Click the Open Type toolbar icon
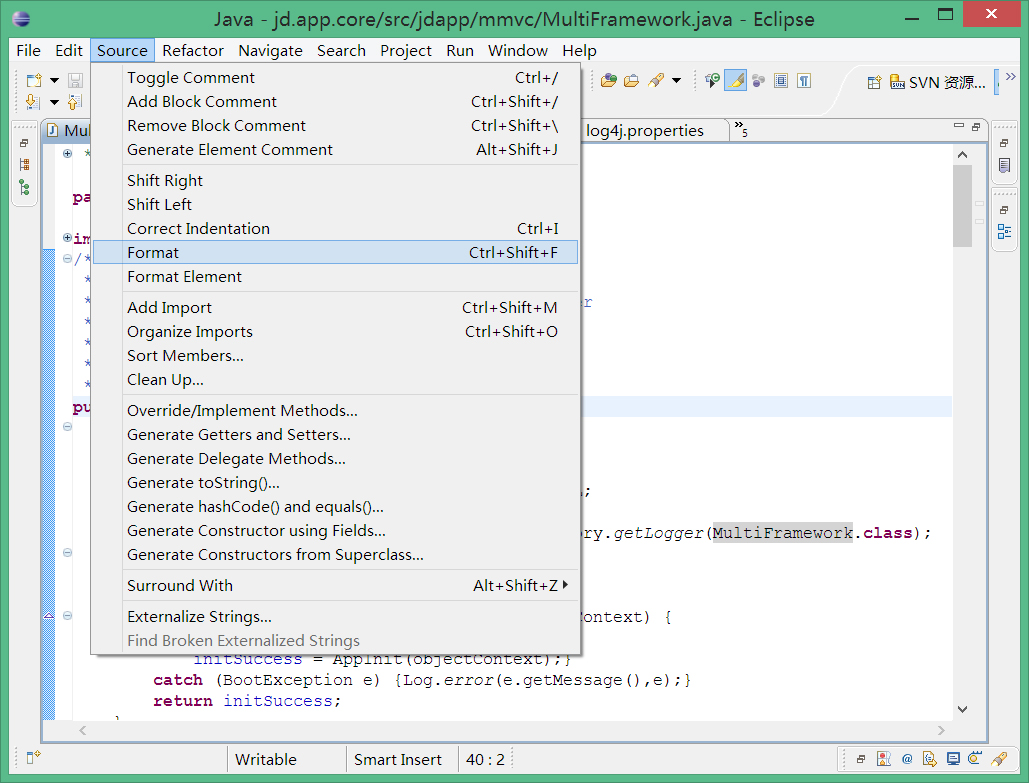This screenshot has width=1029, height=783. (x=609, y=81)
